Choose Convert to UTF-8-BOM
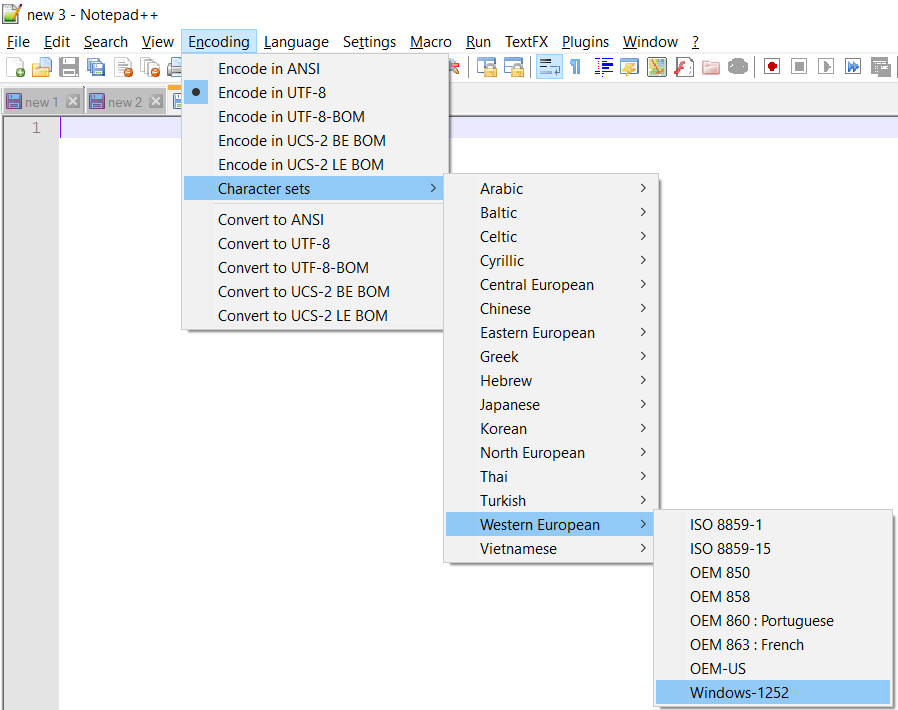 coord(314,268)
